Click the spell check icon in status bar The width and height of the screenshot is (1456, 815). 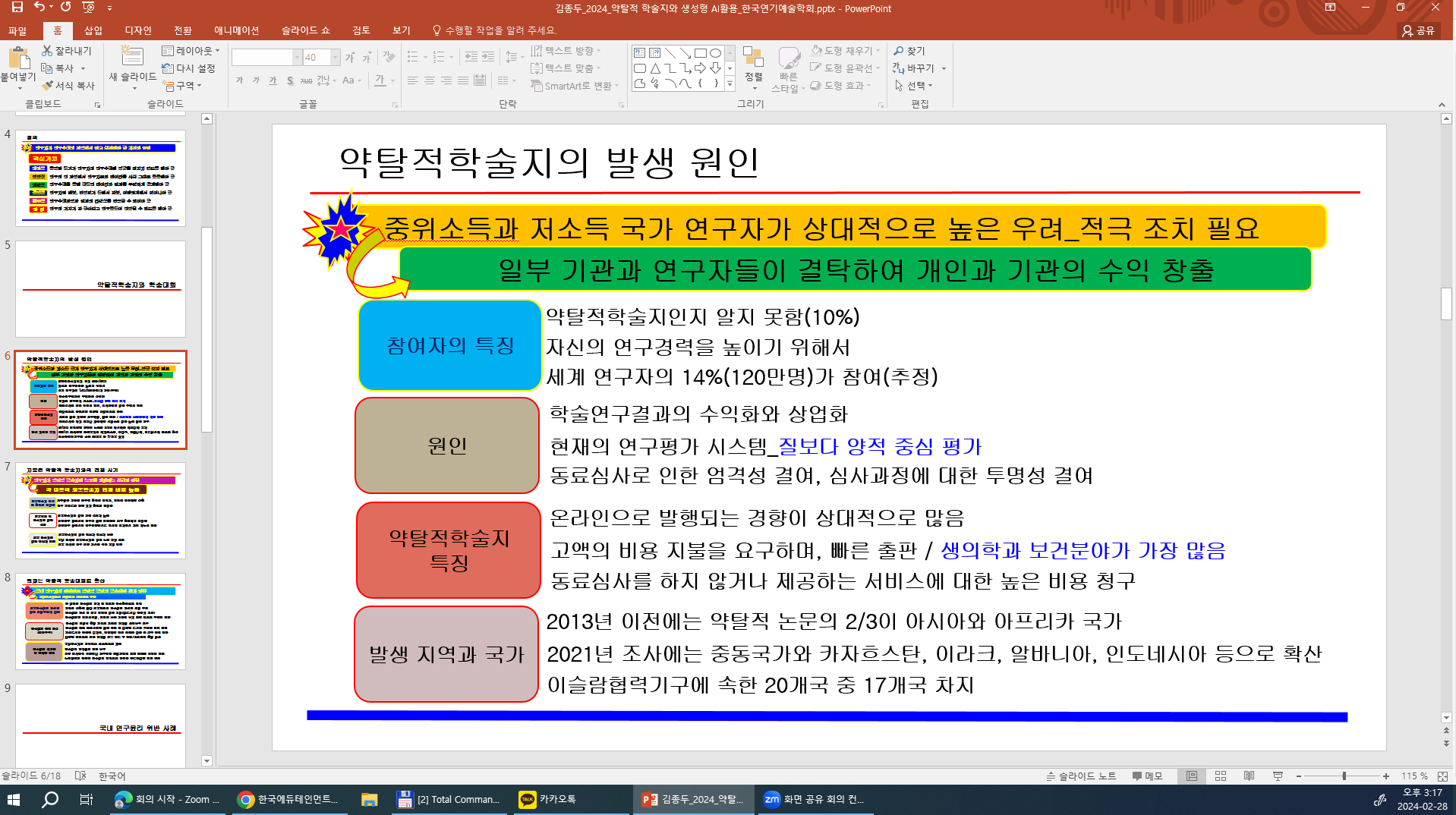(x=81, y=776)
